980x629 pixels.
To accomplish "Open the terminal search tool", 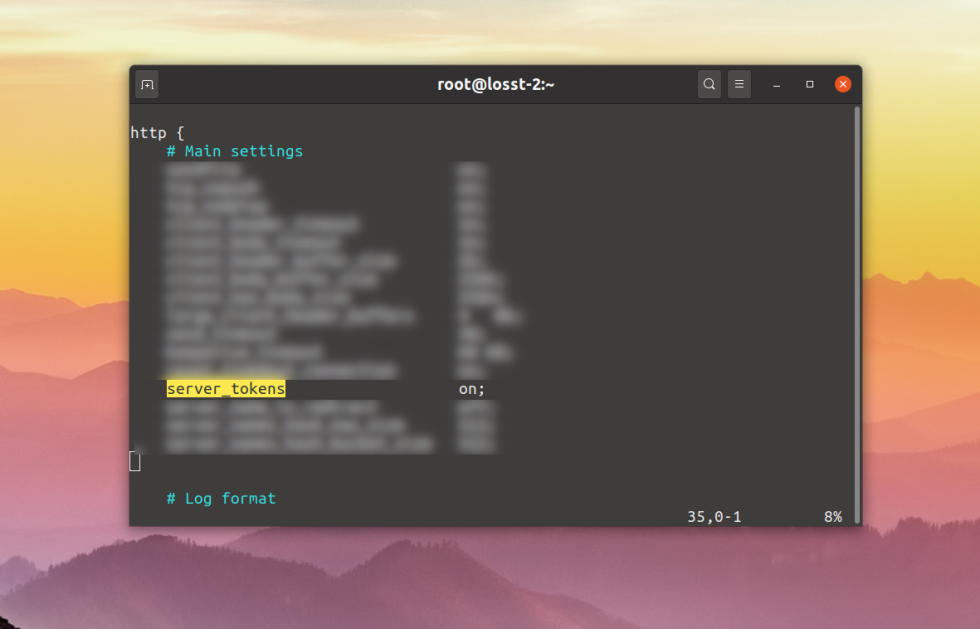I will click(x=709, y=84).
